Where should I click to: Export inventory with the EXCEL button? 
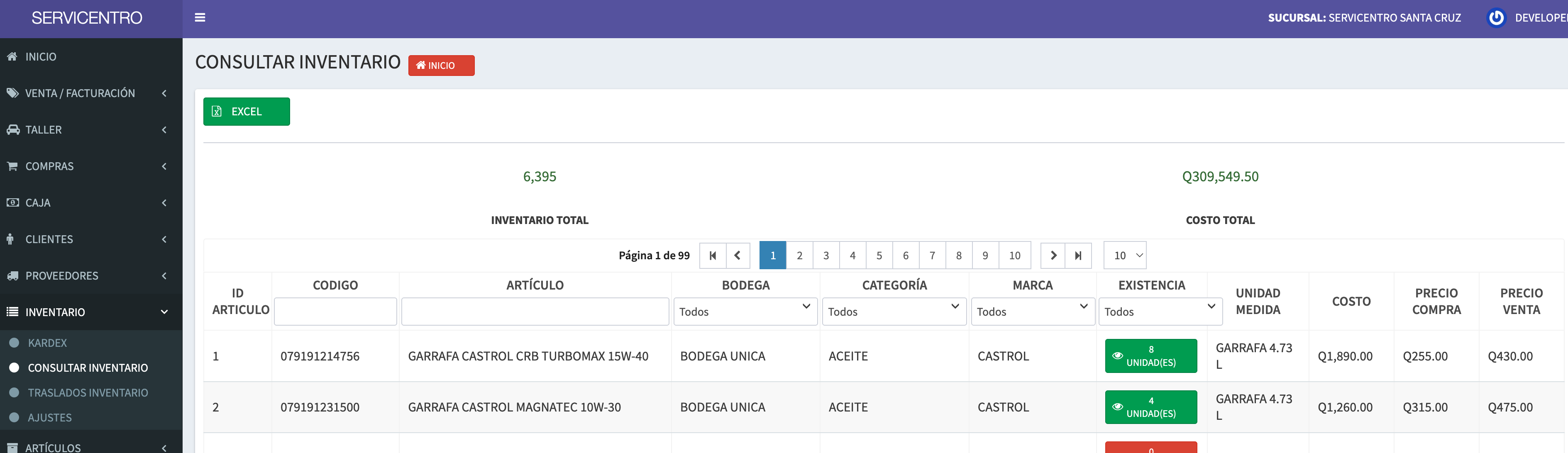coord(246,111)
